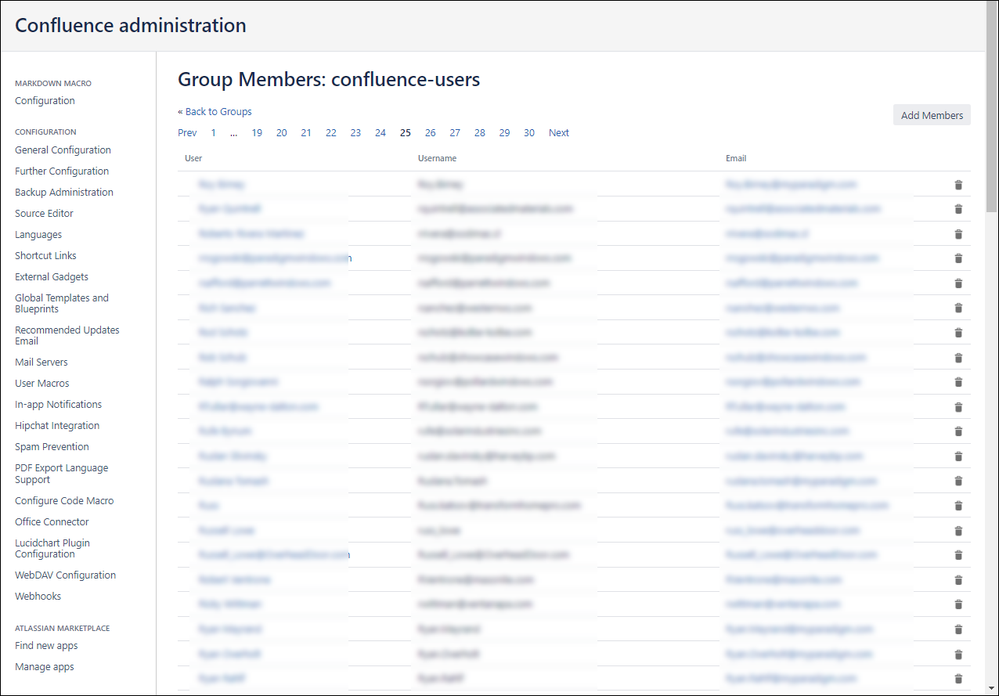Open Global Templates and Blueprints
The width and height of the screenshot is (999, 696).
(62, 303)
